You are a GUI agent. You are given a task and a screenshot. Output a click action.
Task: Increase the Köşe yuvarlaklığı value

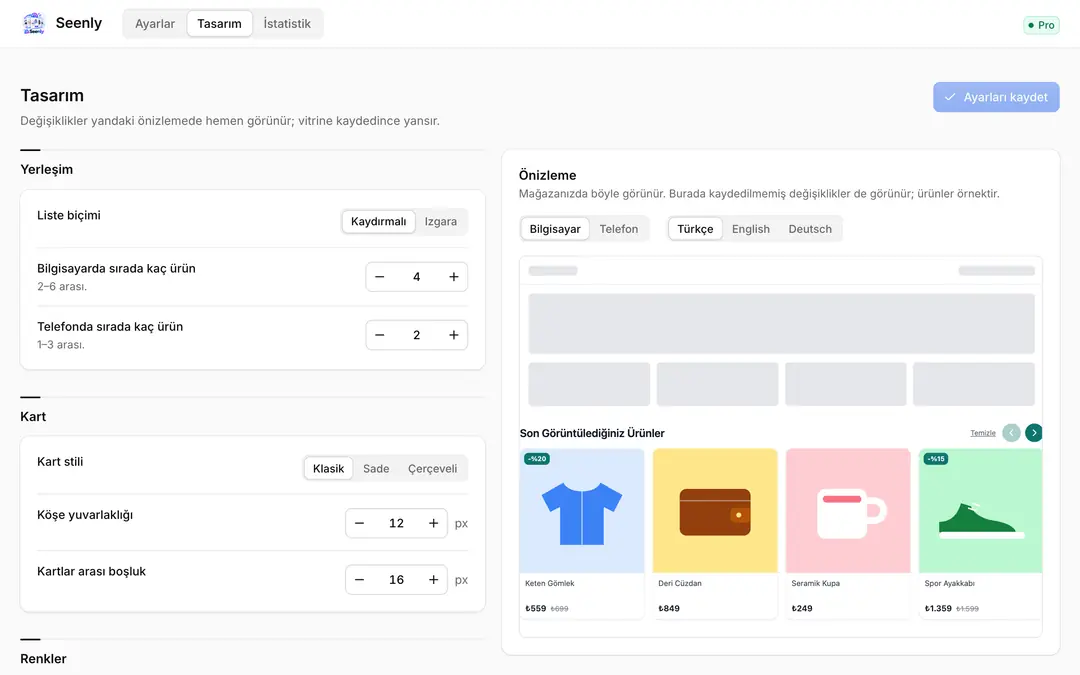pos(433,523)
